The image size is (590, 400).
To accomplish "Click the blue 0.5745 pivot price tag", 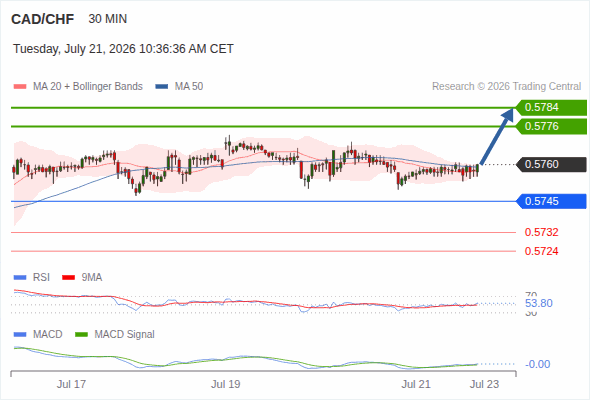I will click(551, 201).
